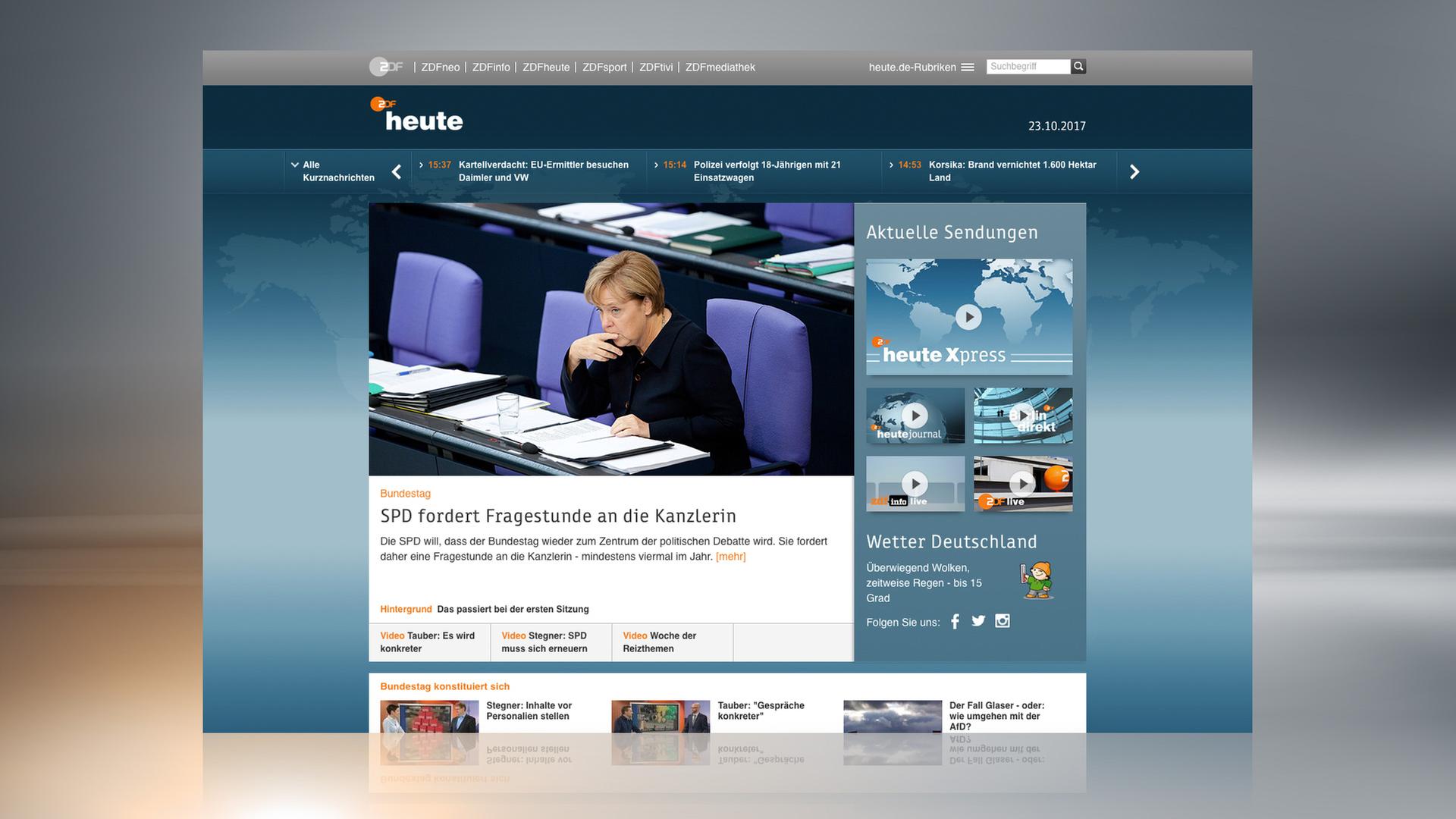Go to ZDFmediathek

720,67
